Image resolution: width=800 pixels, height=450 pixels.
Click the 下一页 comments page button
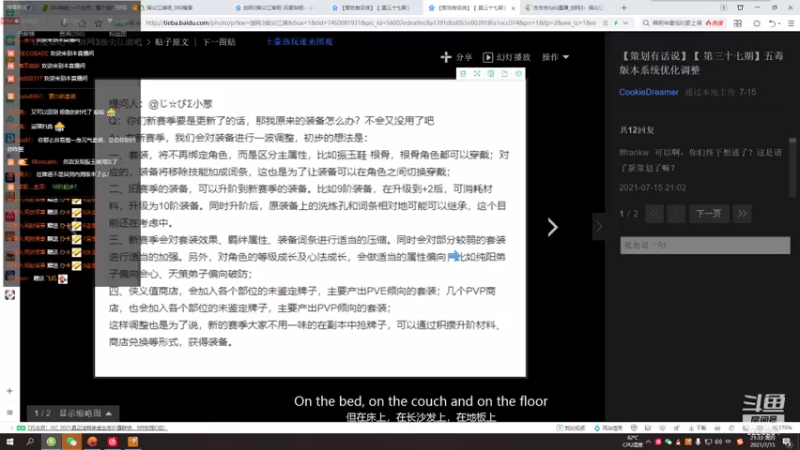708,214
